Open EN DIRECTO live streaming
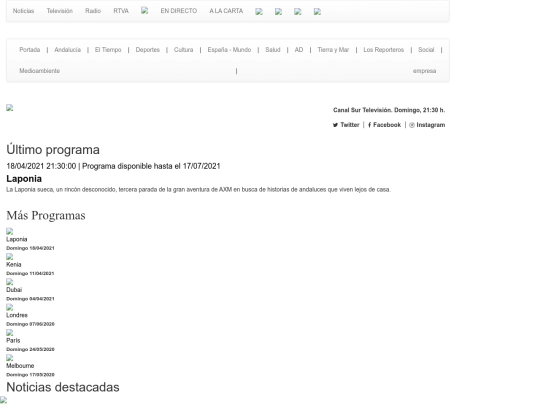Viewport: 540px width, 405px height. point(179,11)
